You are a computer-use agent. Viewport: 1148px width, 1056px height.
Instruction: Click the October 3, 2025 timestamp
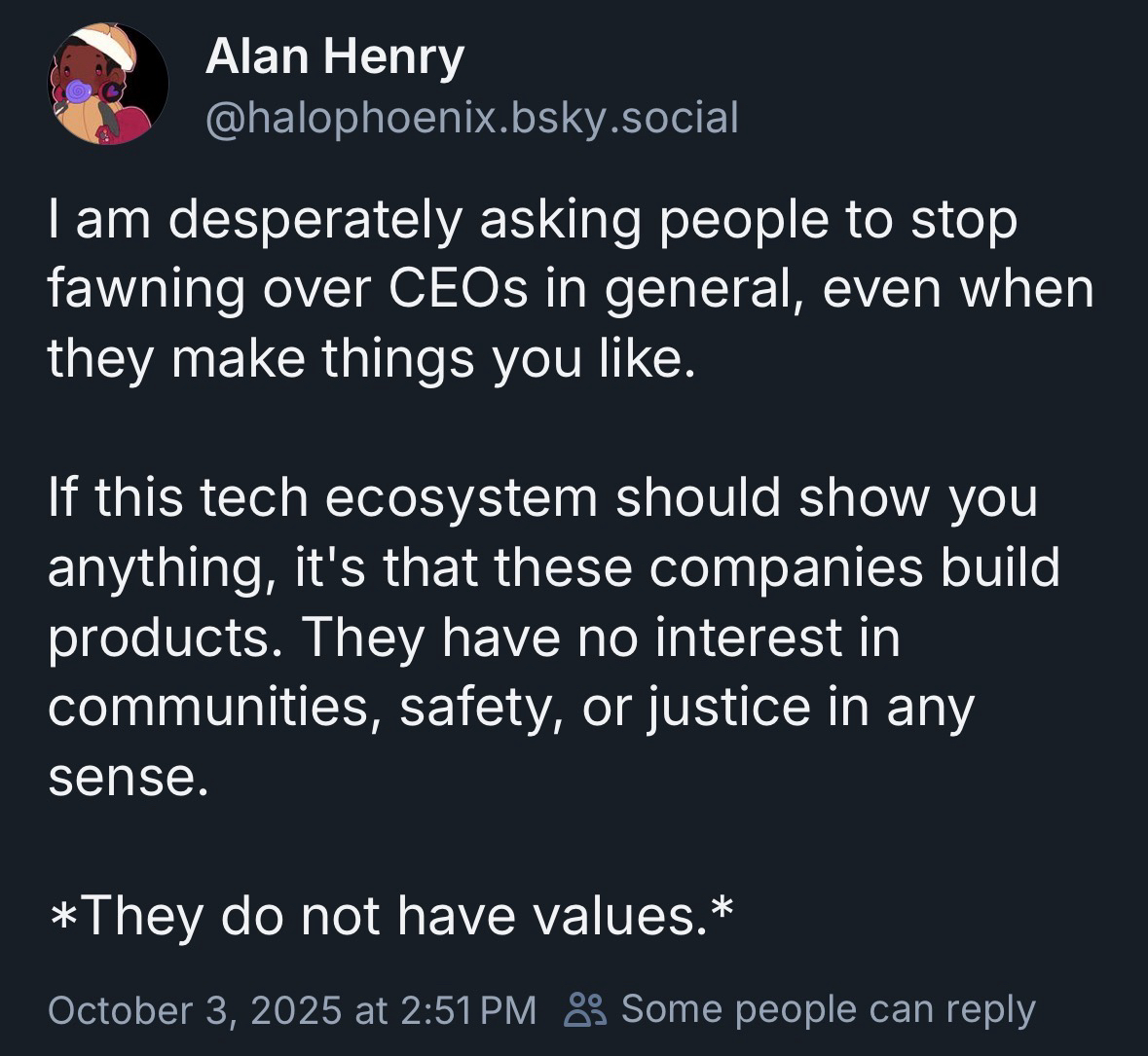tap(291, 1009)
